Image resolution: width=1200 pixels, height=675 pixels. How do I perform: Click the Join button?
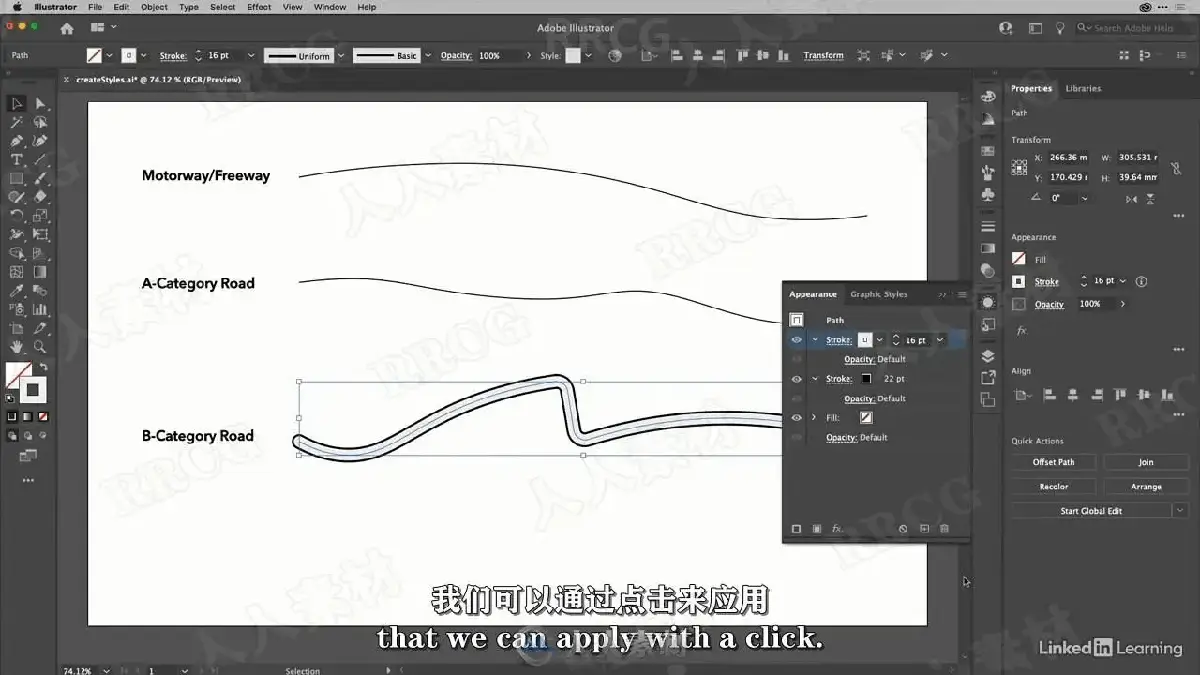pos(1146,462)
